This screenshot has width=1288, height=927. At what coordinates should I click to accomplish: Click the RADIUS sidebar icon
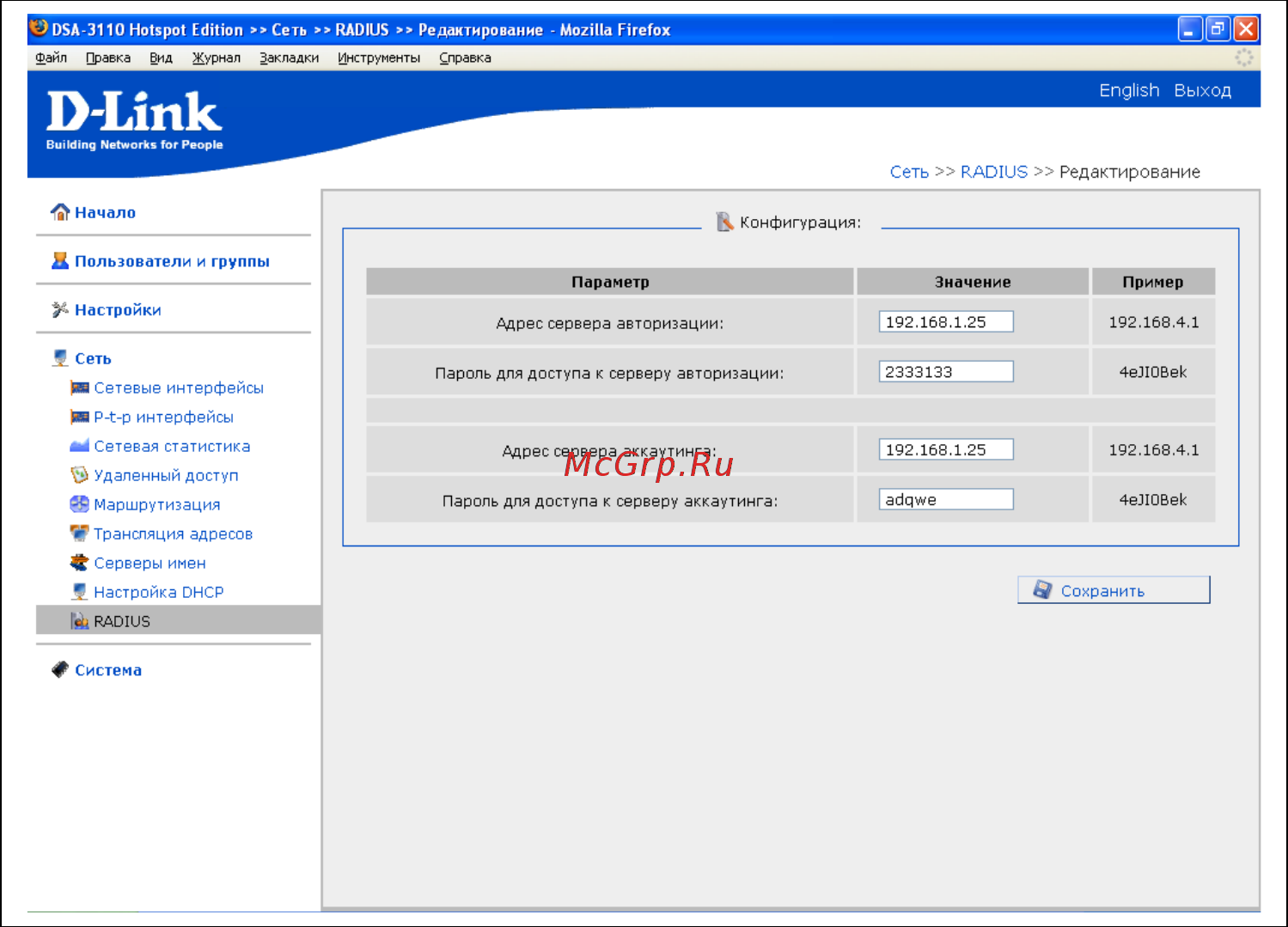point(80,620)
